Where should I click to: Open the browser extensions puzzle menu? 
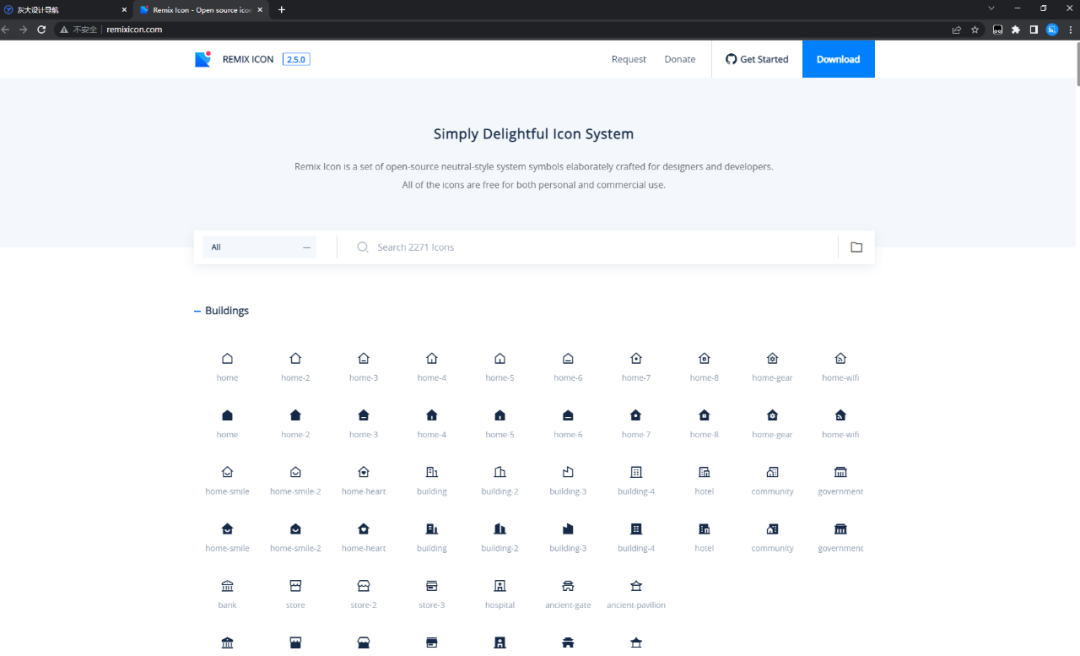coord(1015,30)
